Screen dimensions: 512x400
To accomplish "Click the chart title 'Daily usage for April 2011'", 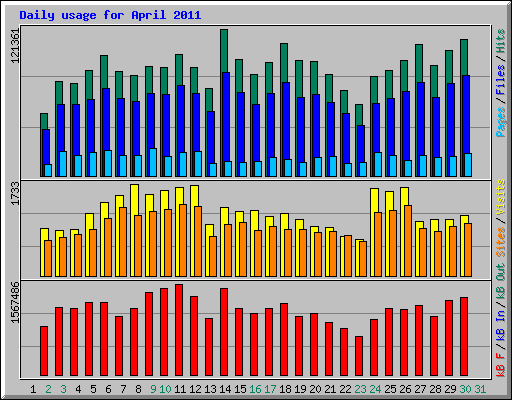I will (110, 15).
